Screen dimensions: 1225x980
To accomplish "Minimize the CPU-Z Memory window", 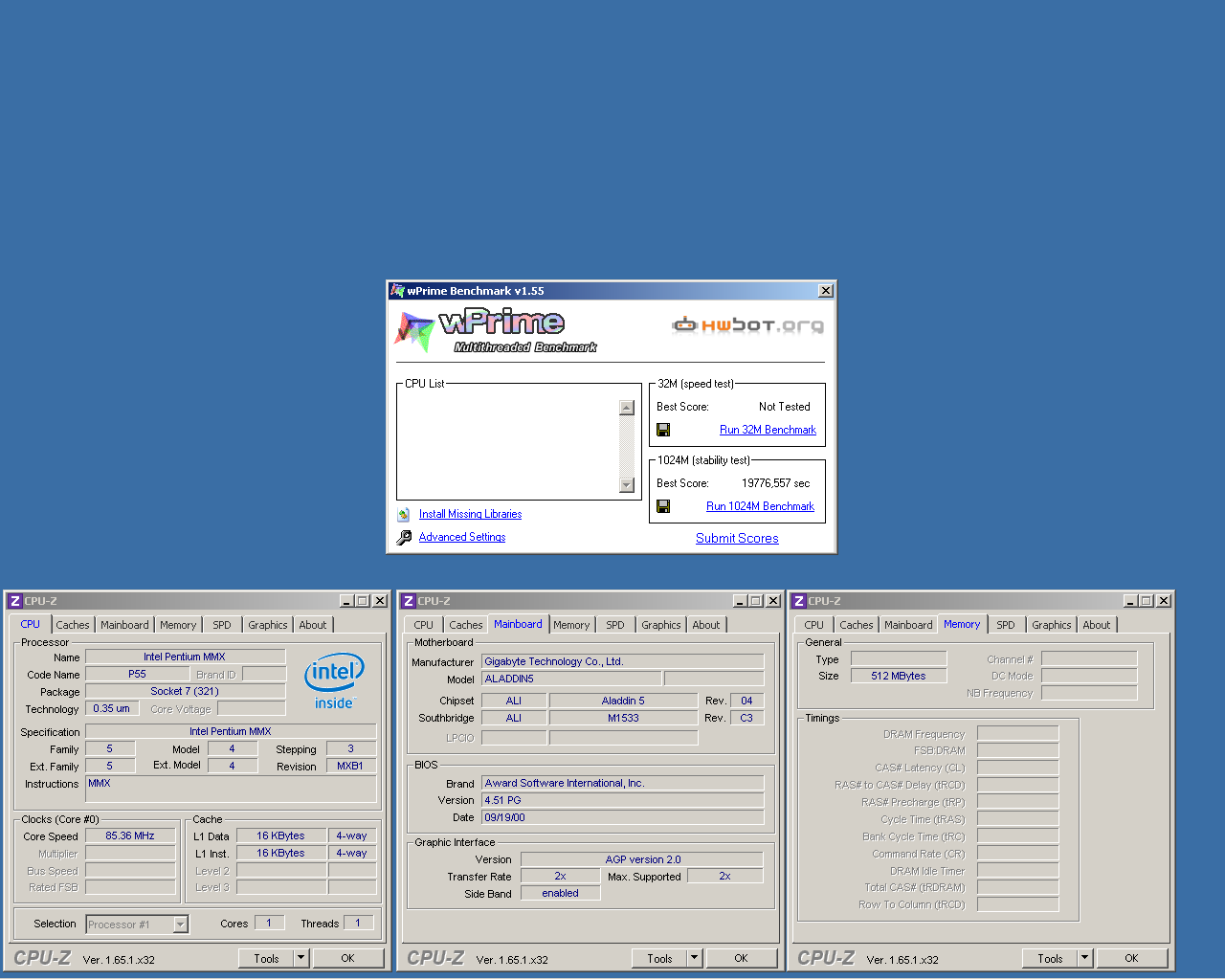I will (1130, 601).
